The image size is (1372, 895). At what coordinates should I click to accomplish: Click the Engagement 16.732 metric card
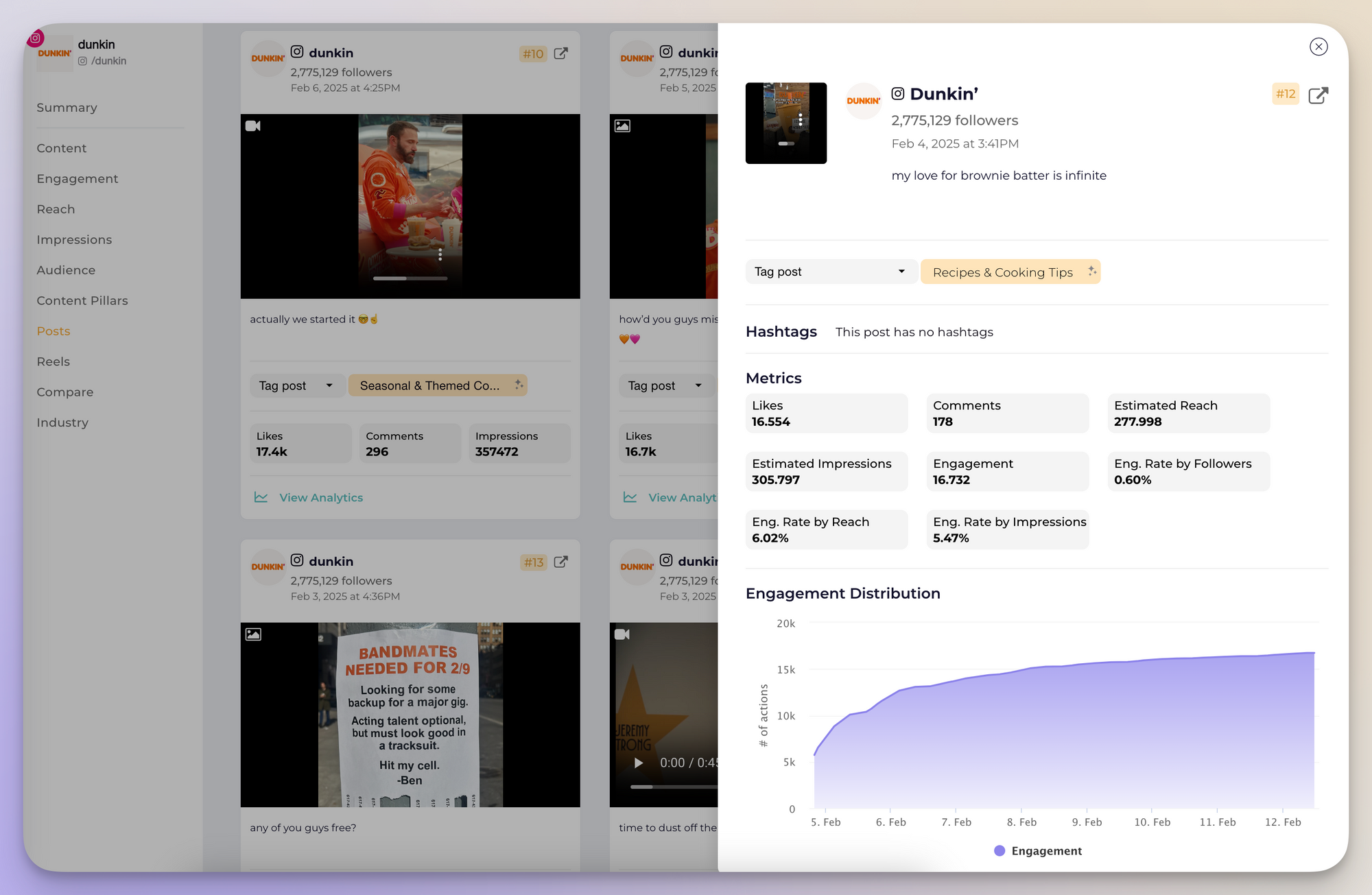[x=1008, y=471]
